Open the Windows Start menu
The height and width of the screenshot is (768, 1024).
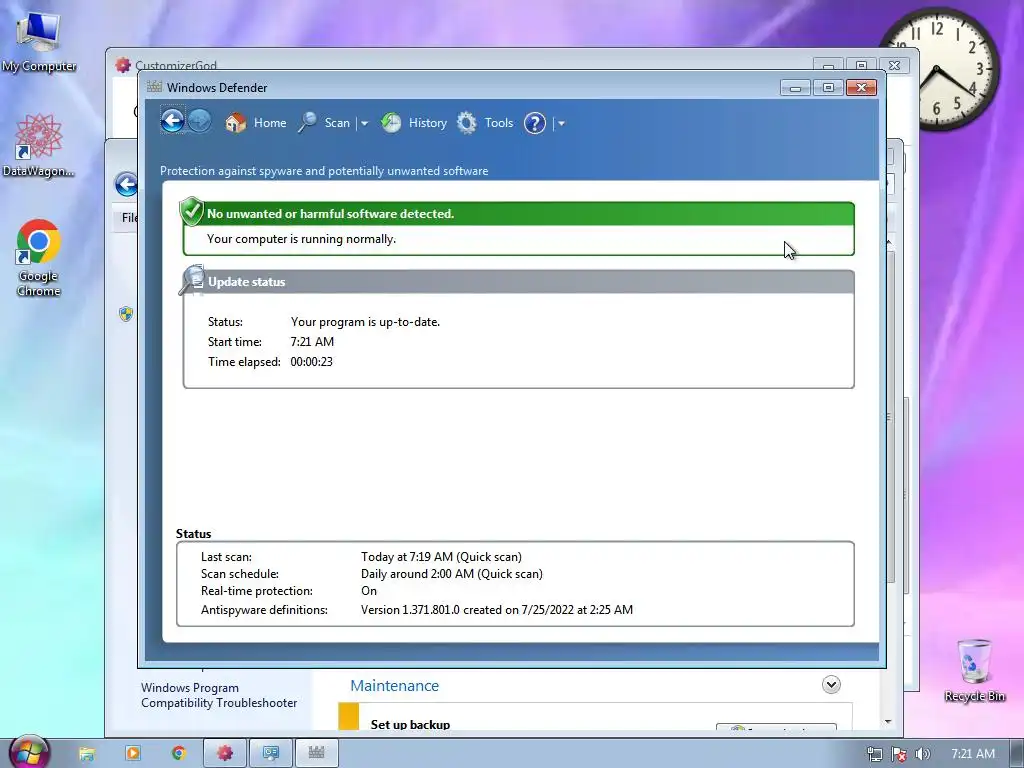(27, 752)
